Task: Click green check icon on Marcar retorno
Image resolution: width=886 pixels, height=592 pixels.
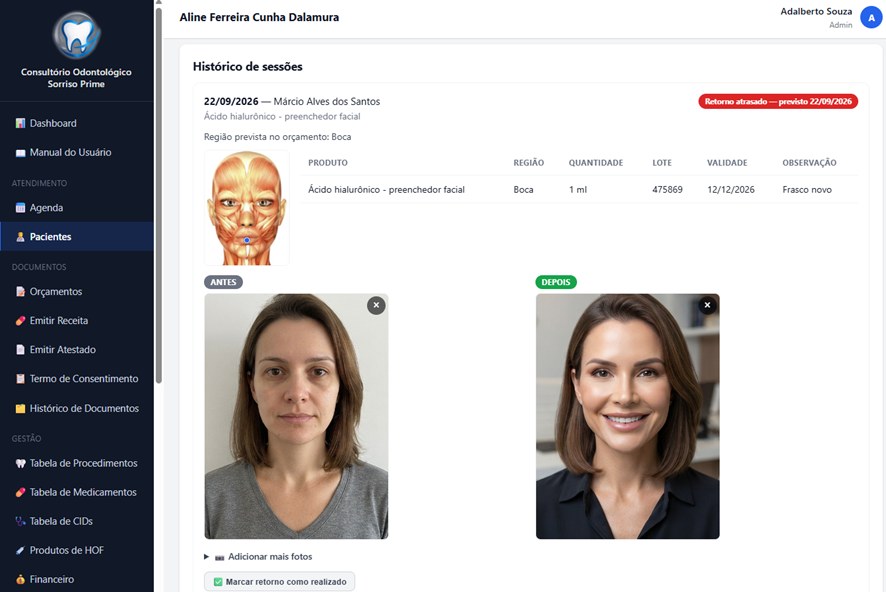Action: [218, 582]
